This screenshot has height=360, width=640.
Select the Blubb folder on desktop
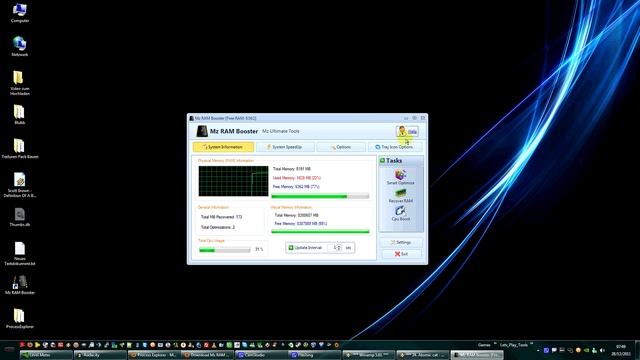pyautogui.click(x=20, y=115)
